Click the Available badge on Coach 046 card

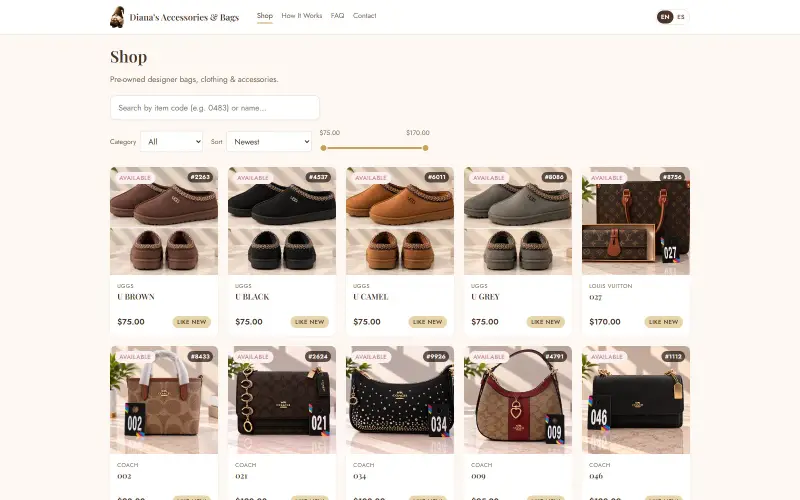click(607, 357)
